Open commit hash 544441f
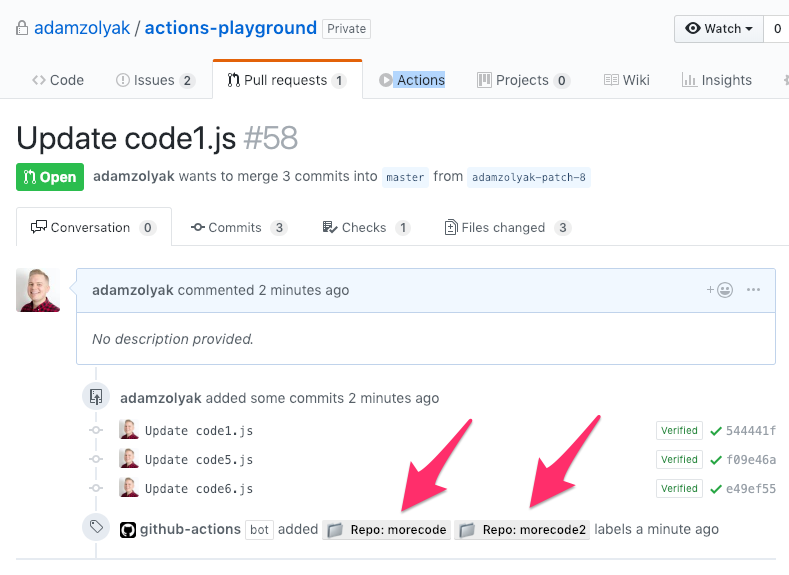The height and width of the screenshot is (575, 789). (x=751, y=431)
